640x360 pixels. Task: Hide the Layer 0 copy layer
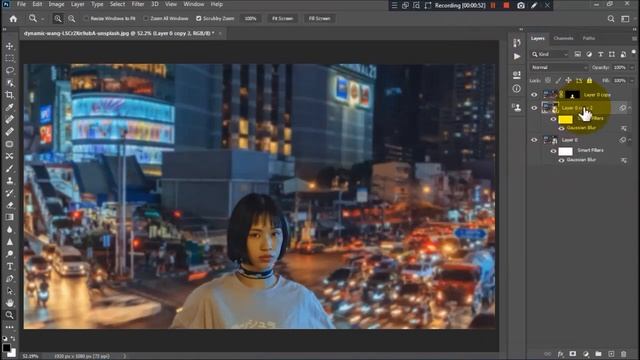[x=534, y=95]
